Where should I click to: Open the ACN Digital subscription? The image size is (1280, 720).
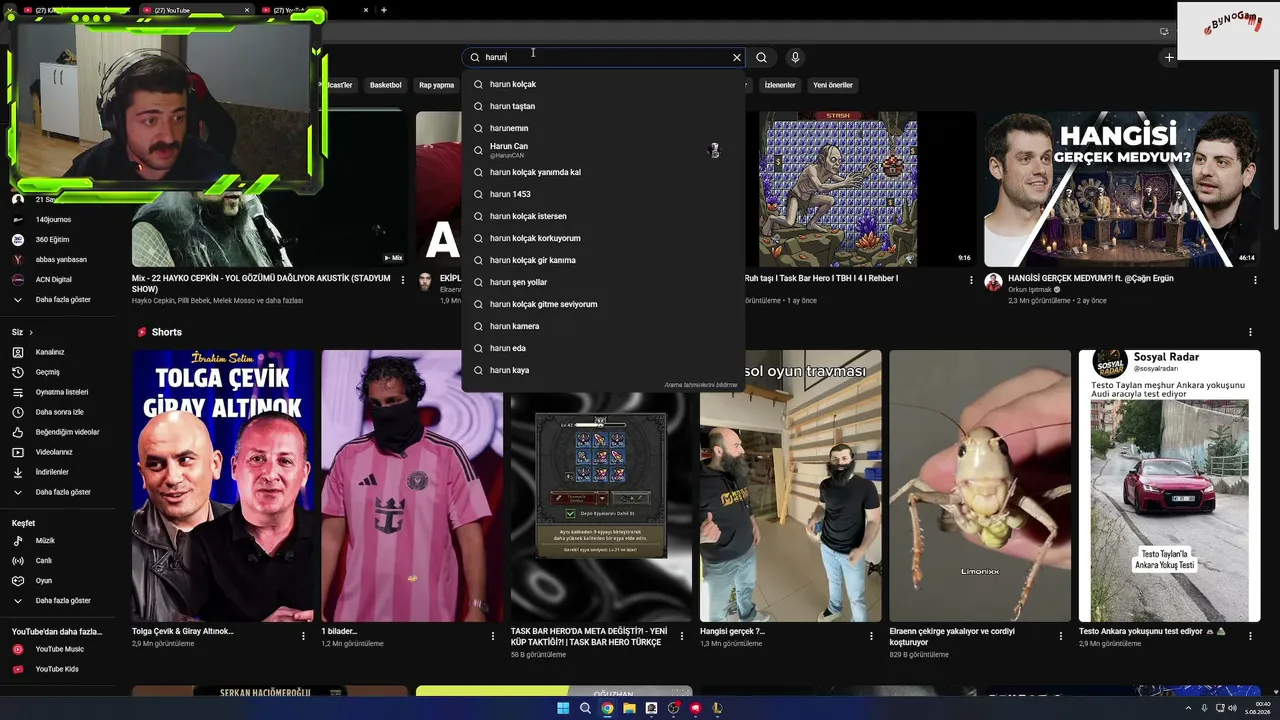coord(53,280)
